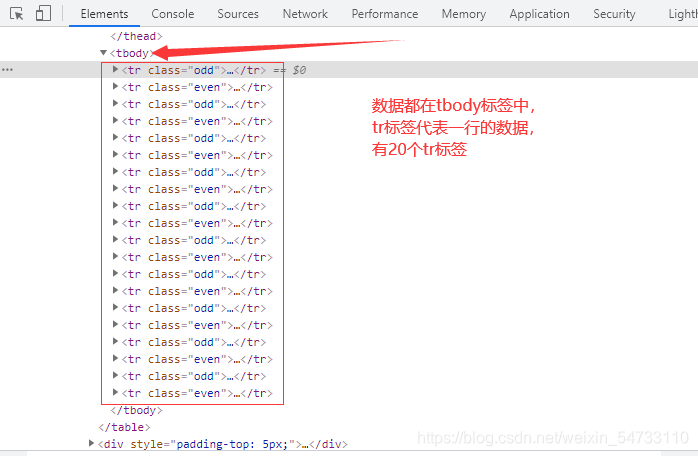Expand the tr odd row just above the last tr
The image size is (698, 456).
tap(115, 375)
